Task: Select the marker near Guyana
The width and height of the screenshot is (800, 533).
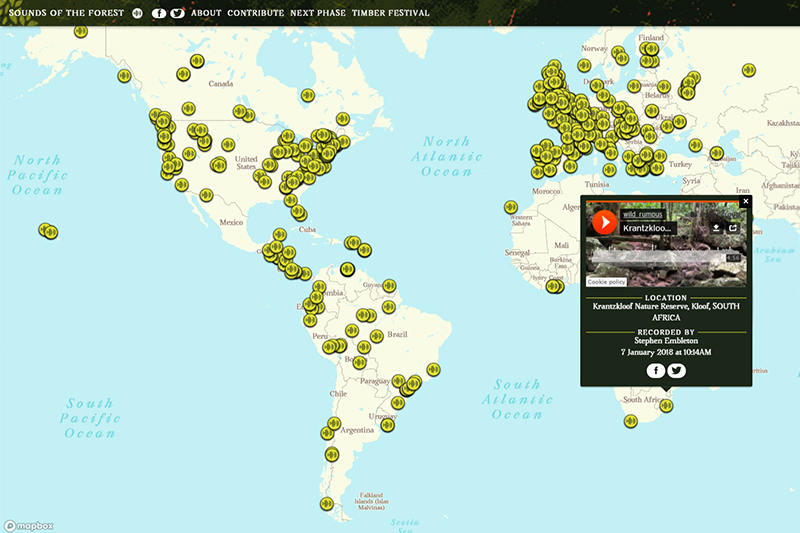Action: click(389, 286)
